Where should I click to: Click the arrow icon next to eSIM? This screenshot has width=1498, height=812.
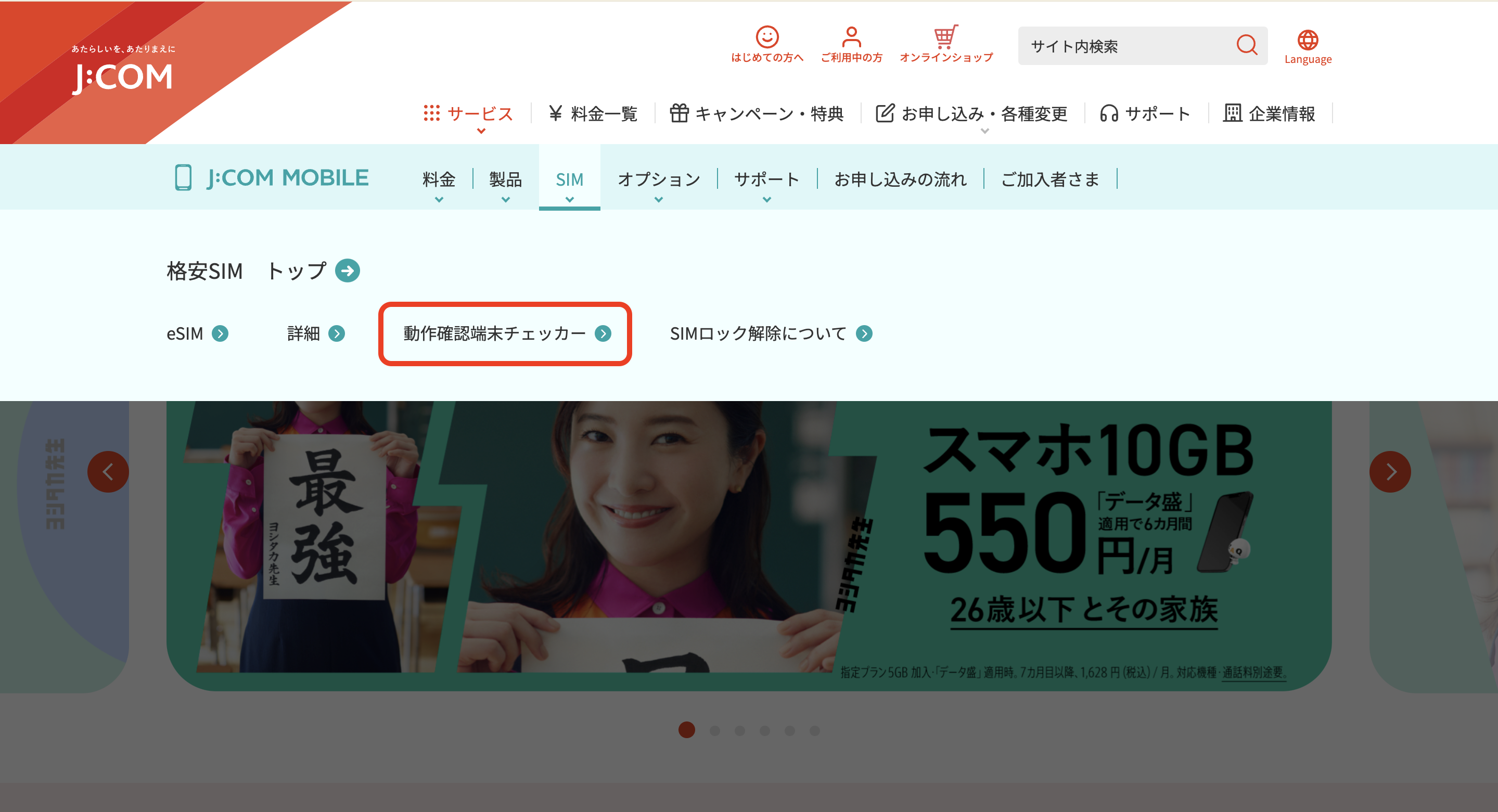pos(220,333)
